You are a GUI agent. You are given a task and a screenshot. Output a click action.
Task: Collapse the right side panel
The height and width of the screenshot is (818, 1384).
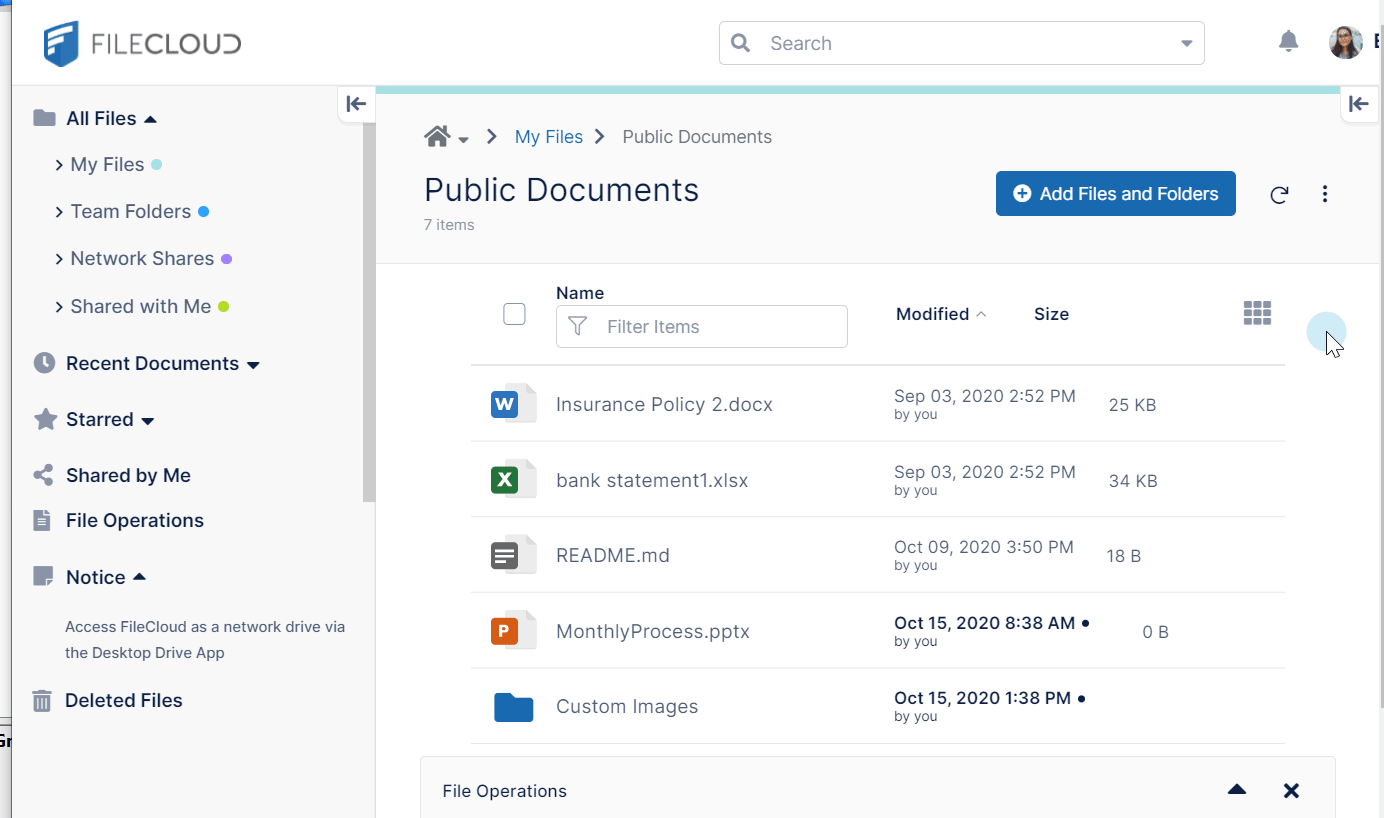click(x=1358, y=103)
